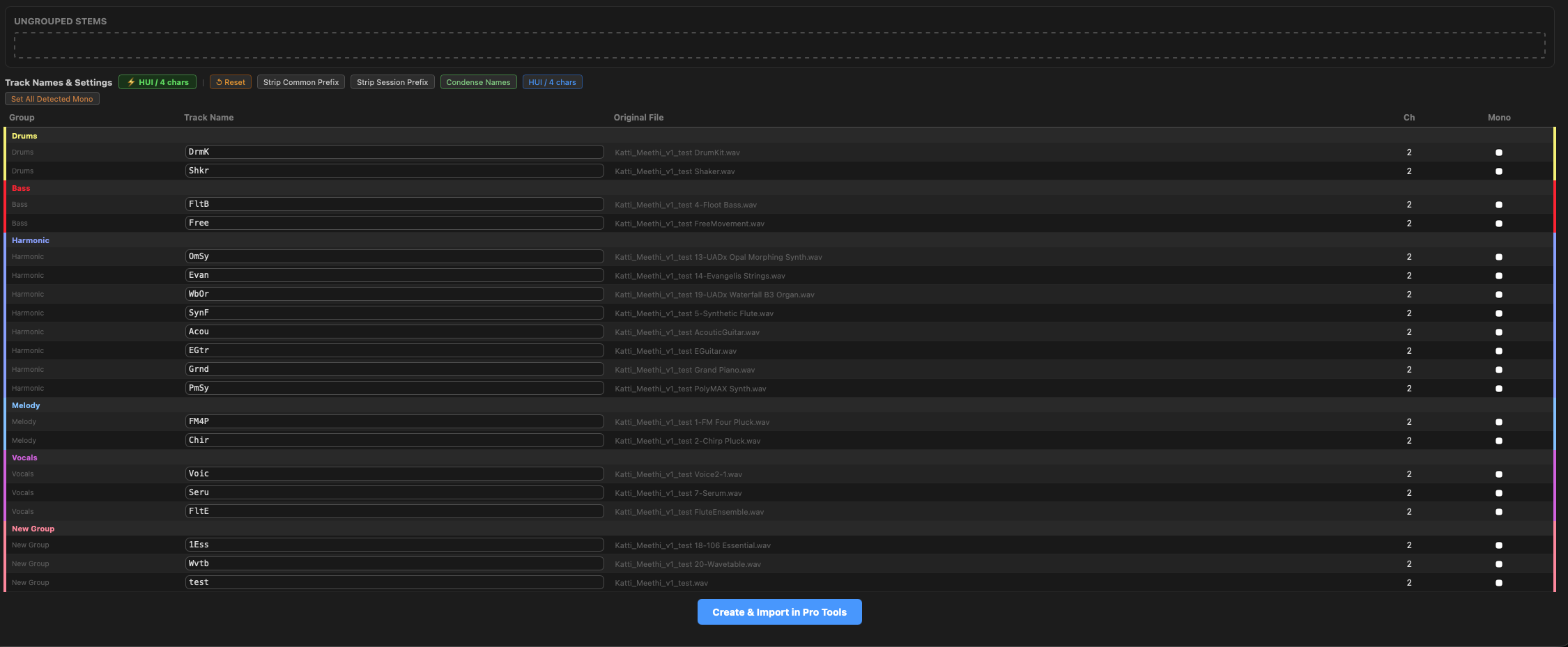Enable Mono for the Voic vocal track
Viewport: 1568px width, 647px height.
pyautogui.click(x=1499, y=474)
